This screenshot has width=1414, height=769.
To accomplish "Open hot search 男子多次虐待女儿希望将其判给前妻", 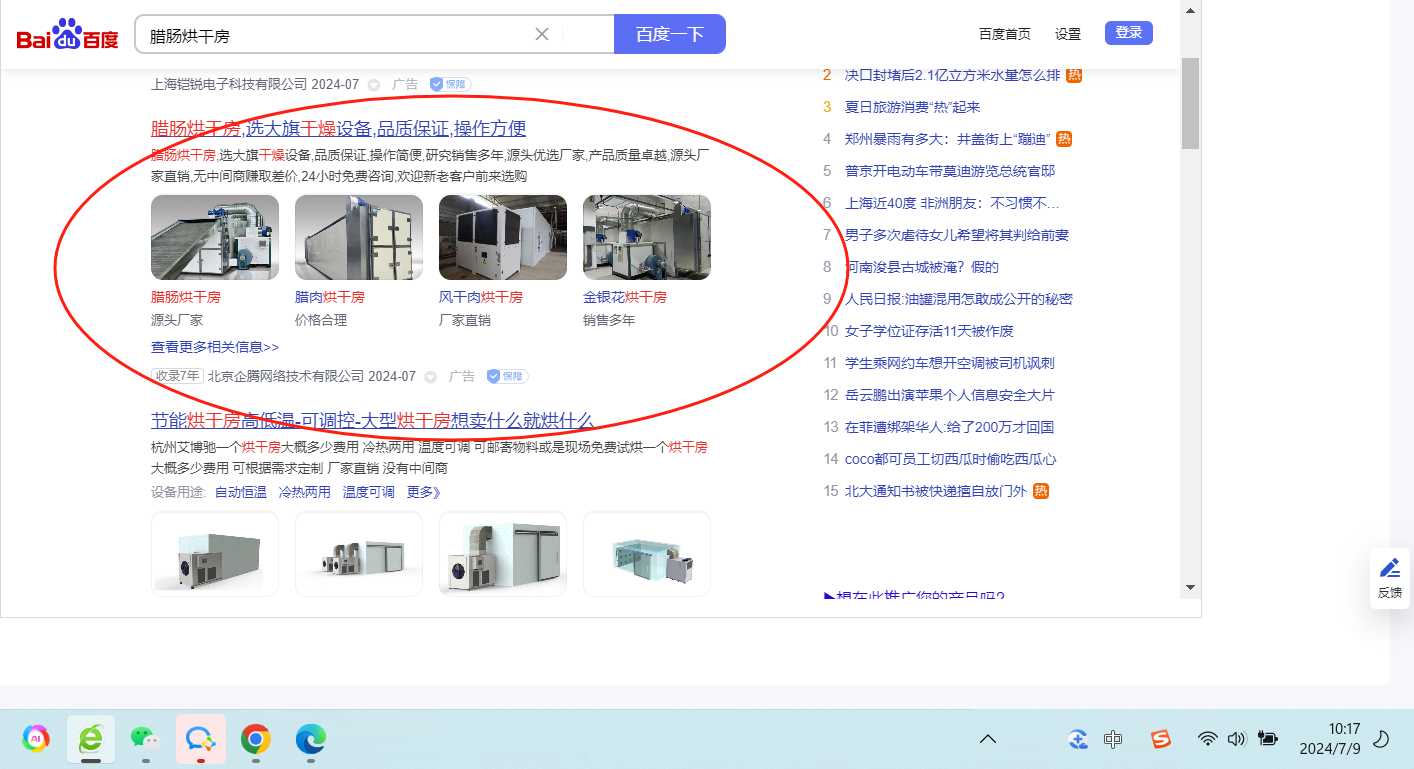I will pyautogui.click(x=957, y=235).
